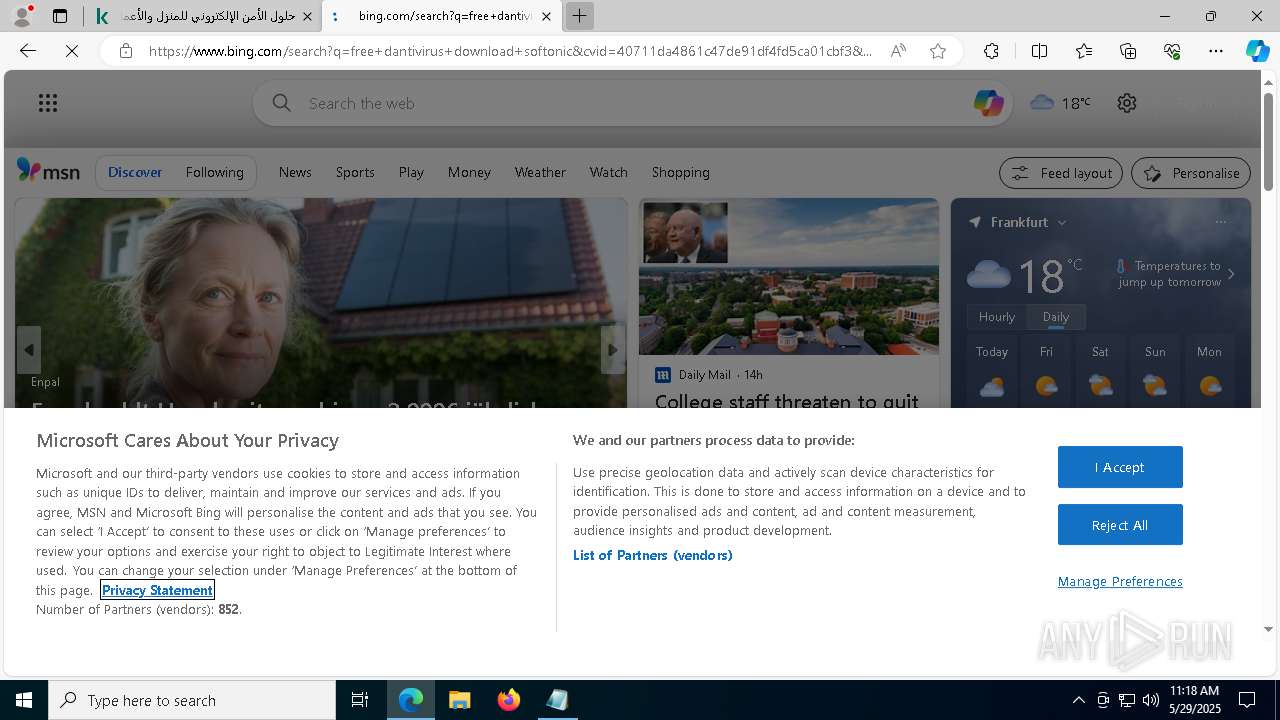Open the Sports section
Viewport: 1280px width, 720px height.
pyautogui.click(x=355, y=172)
